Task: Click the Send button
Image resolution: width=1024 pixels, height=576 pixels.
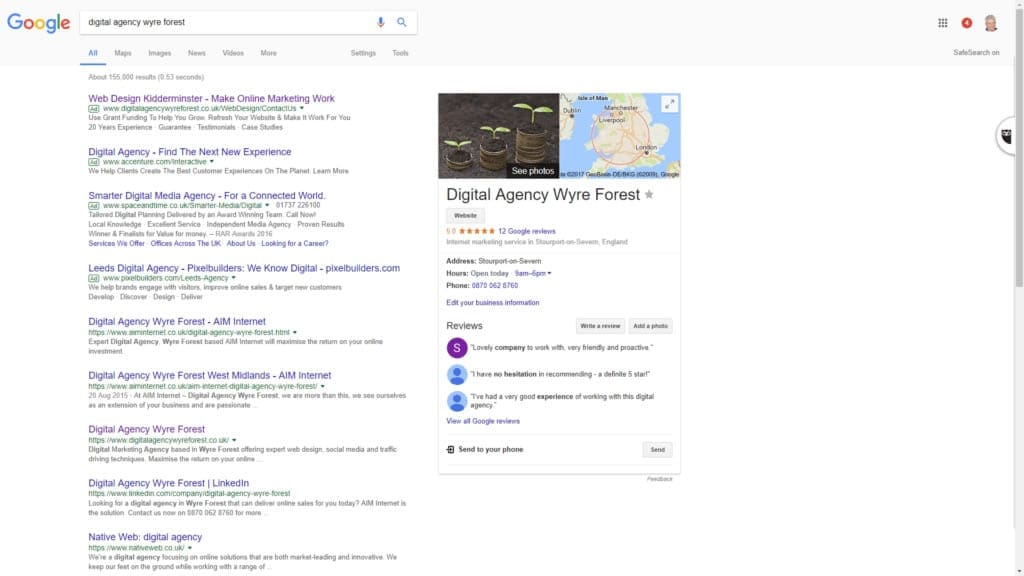Action: (658, 449)
